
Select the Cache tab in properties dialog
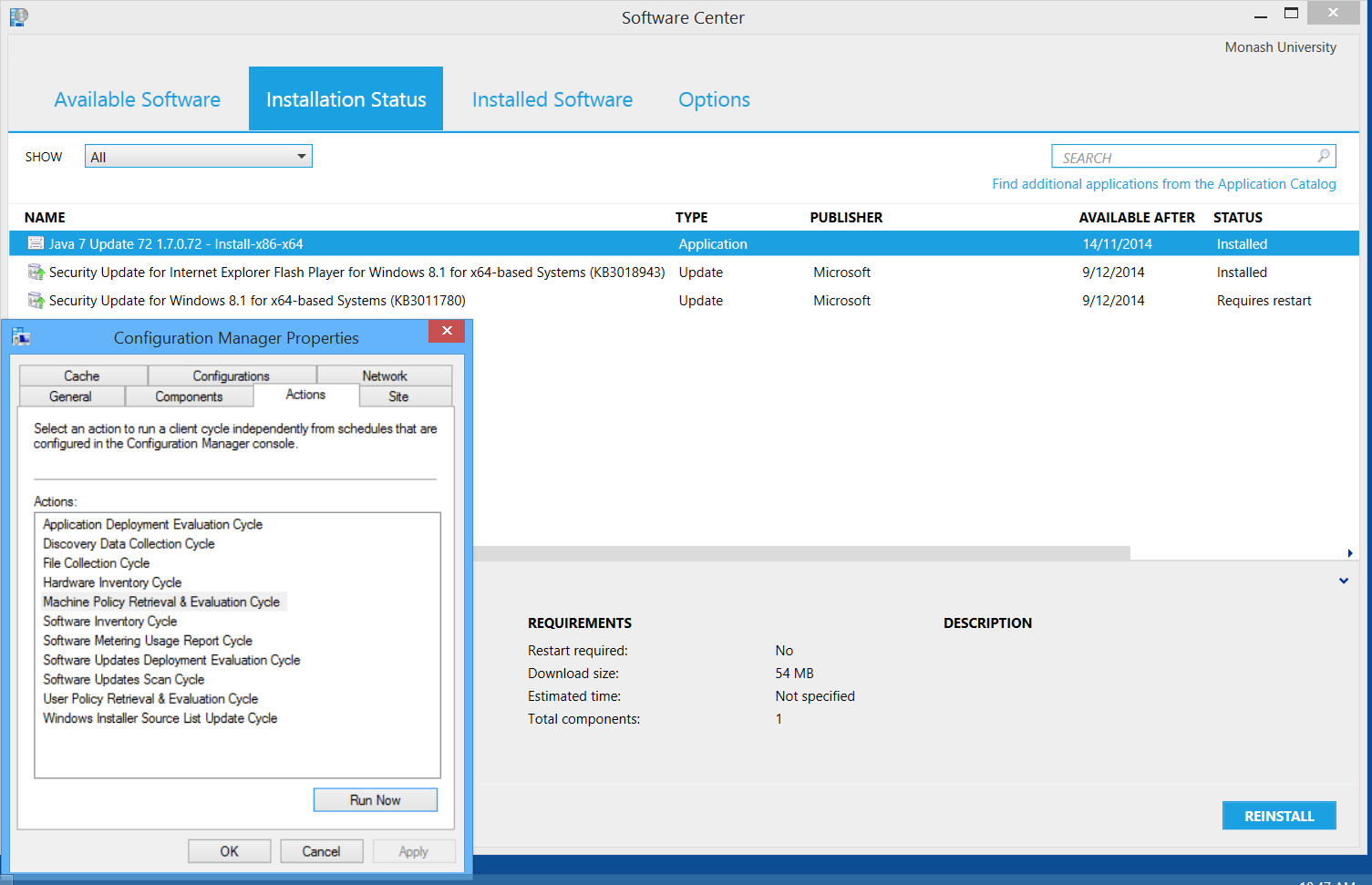pos(82,376)
